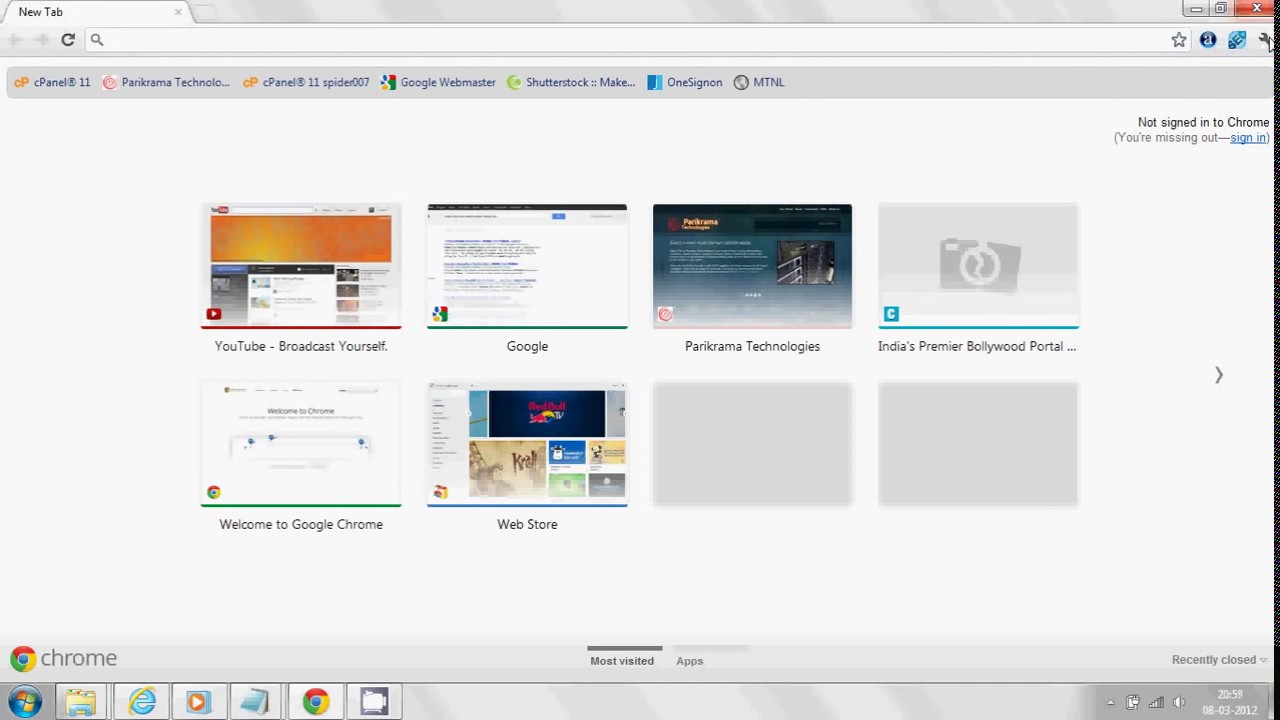Viewport: 1280px width, 720px height.
Task: Open the OneSignon bookmark
Action: coord(684,83)
